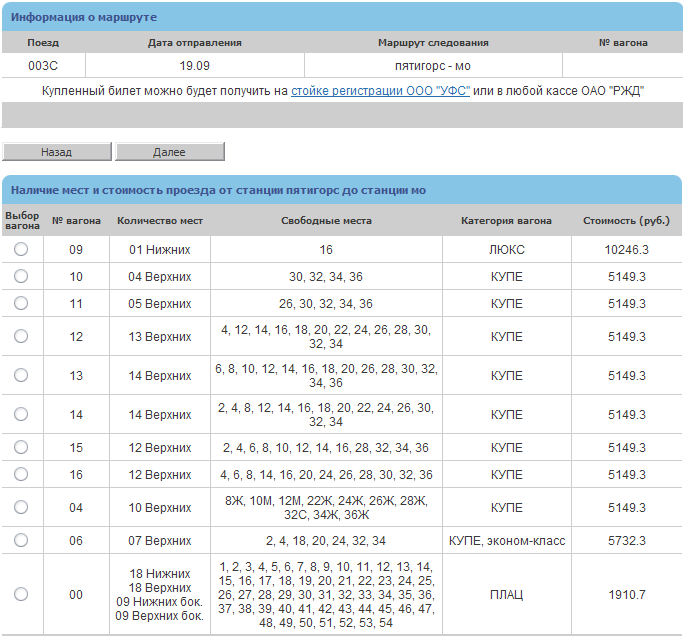Screen dimensions: 683x636
Task: Select wagon 13 radio button
Action: (21, 375)
